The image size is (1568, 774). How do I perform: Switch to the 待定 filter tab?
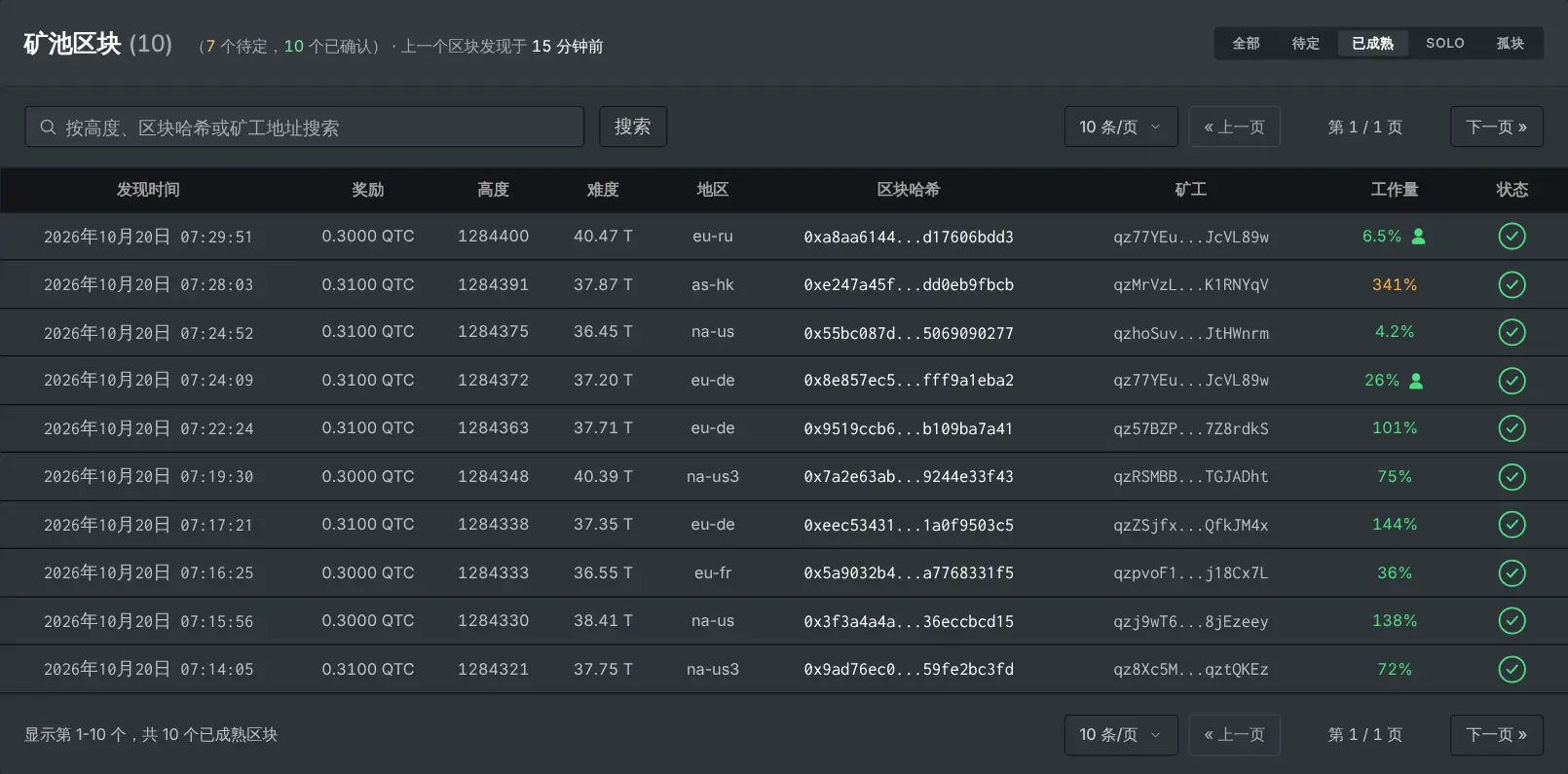[x=1306, y=43]
